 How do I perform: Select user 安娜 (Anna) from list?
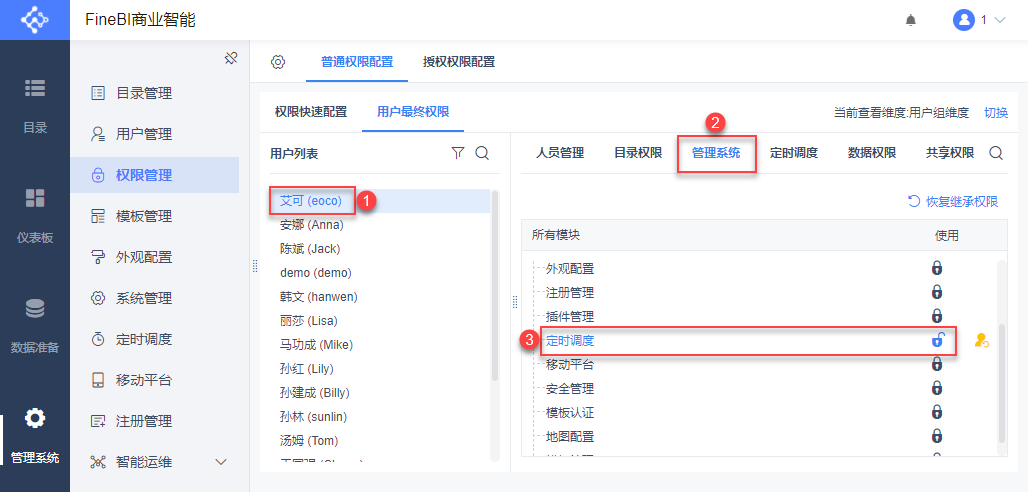[x=312, y=225]
